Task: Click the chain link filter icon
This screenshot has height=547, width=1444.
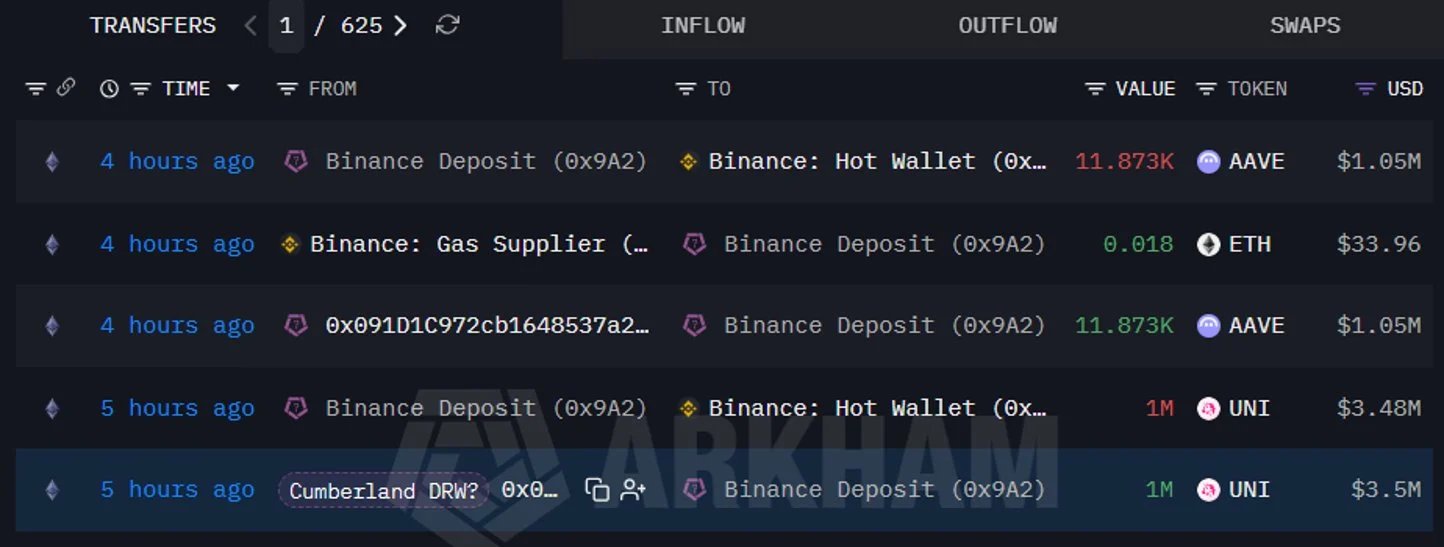Action: pos(65,88)
